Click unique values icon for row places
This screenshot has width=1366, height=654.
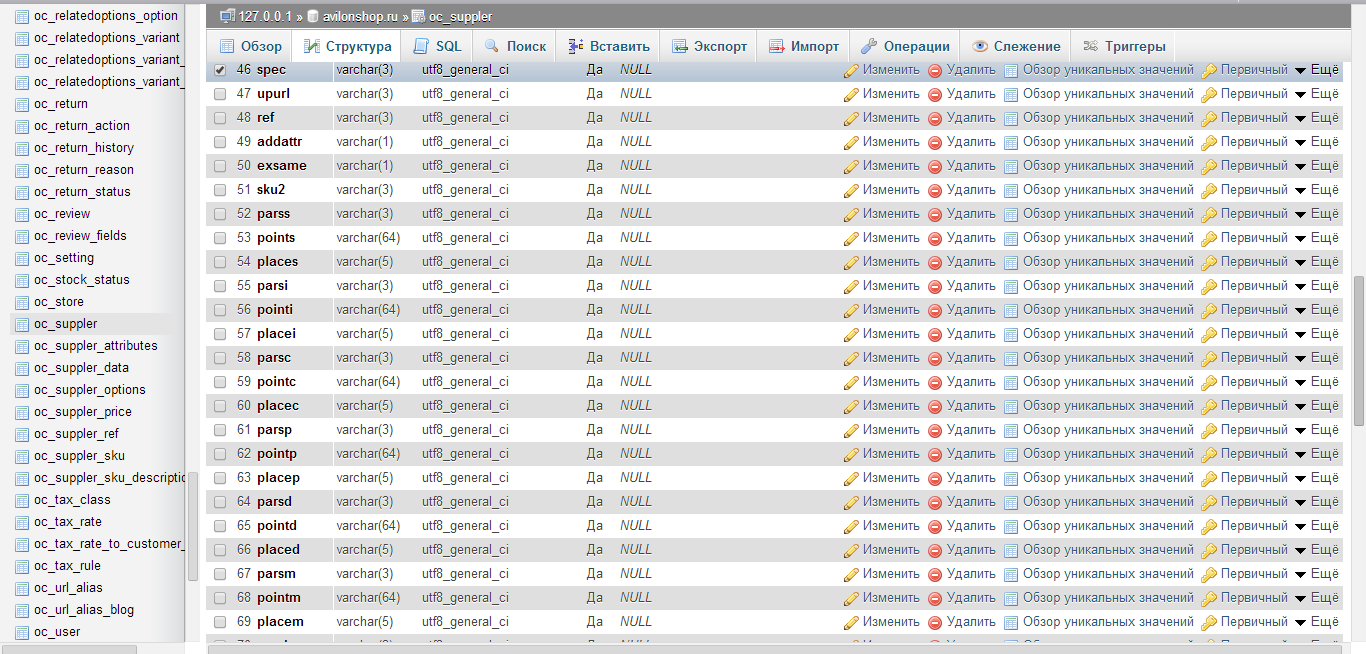(1011, 262)
